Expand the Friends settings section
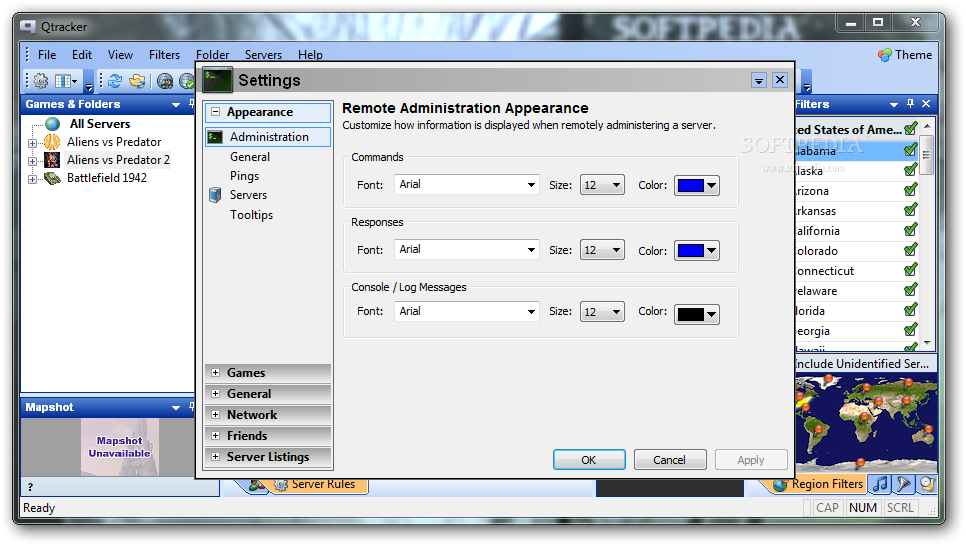 coord(216,435)
